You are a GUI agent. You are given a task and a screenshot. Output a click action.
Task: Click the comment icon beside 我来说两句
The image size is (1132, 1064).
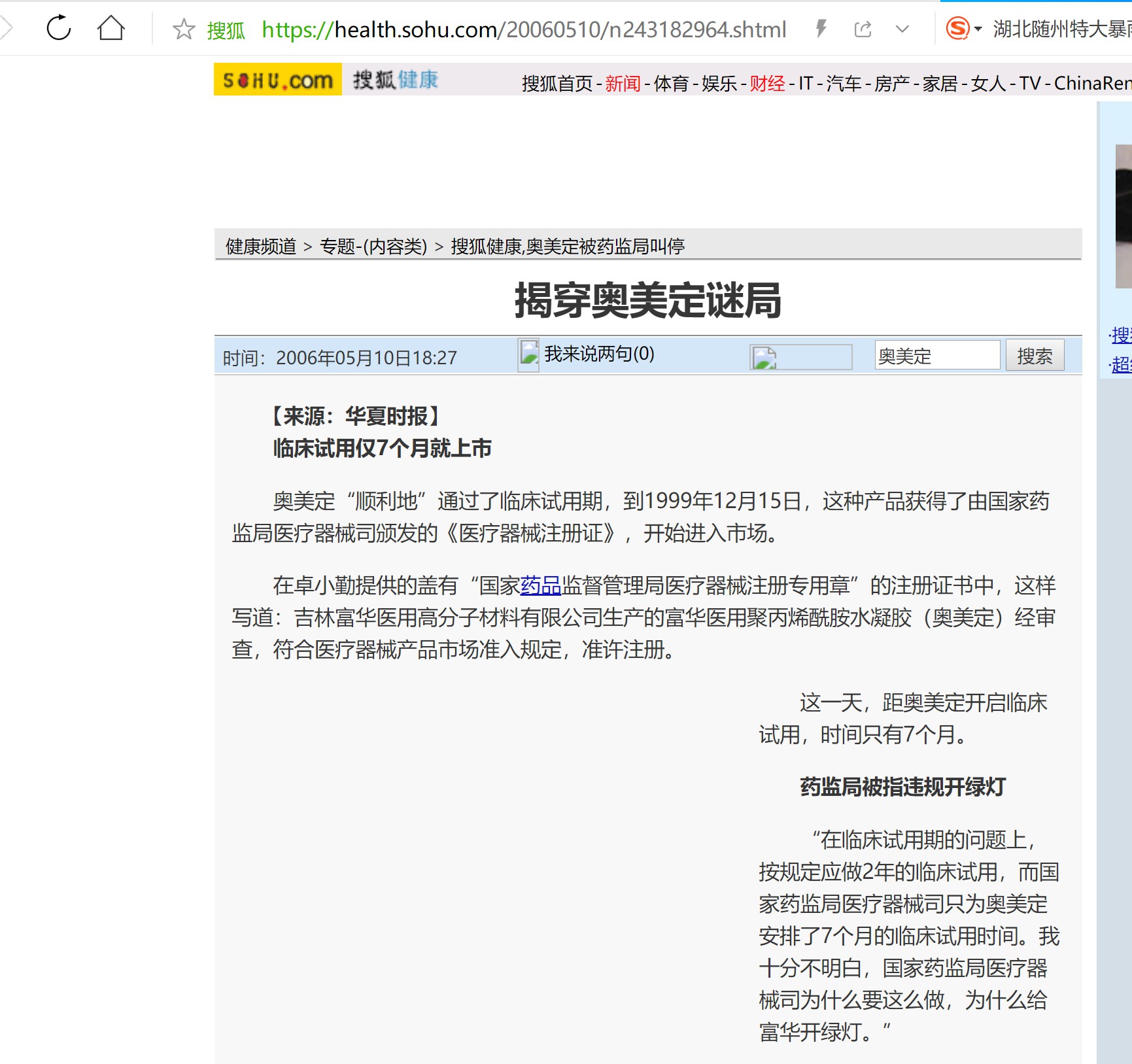pos(528,355)
